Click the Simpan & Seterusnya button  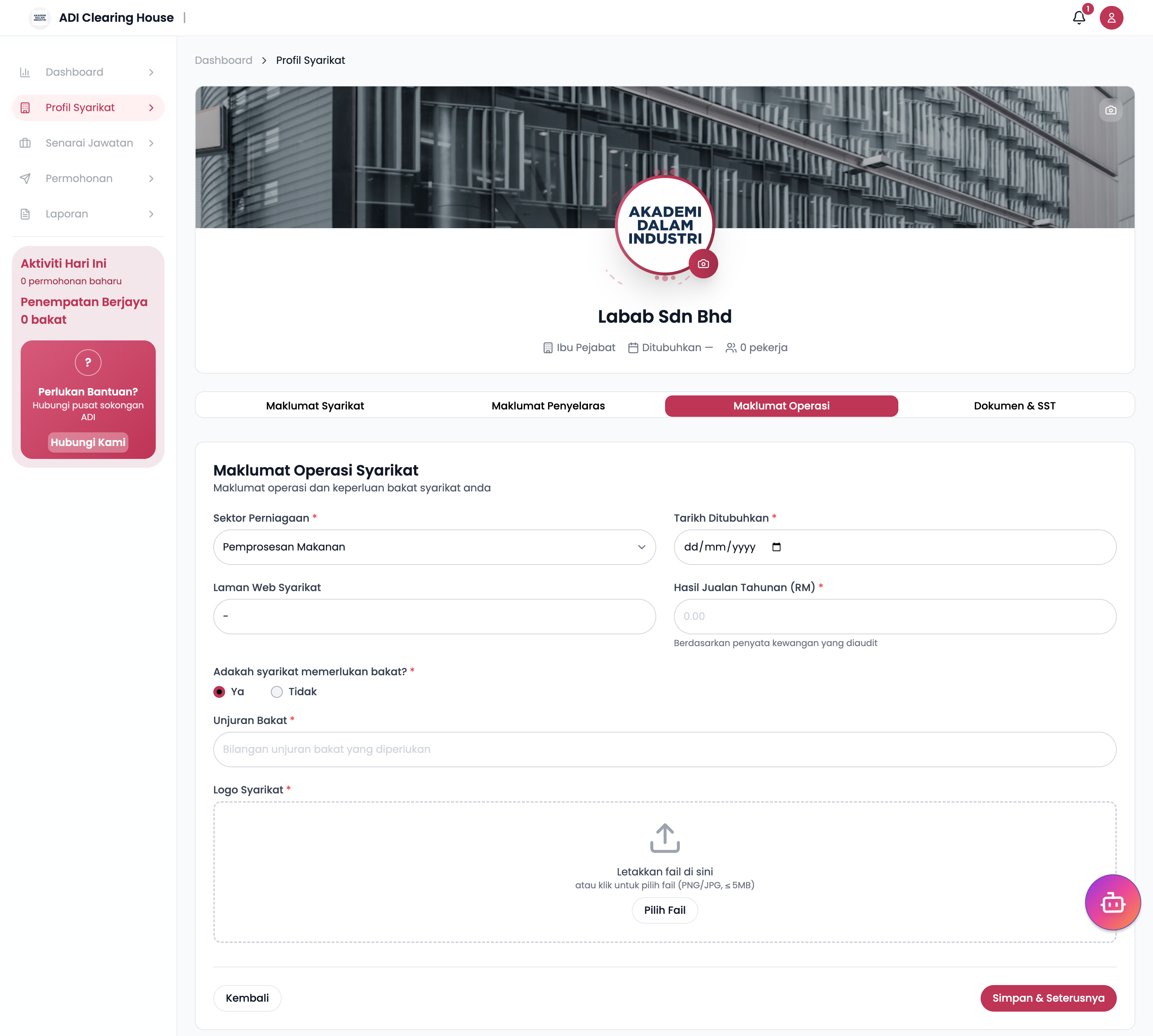tap(1048, 998)
